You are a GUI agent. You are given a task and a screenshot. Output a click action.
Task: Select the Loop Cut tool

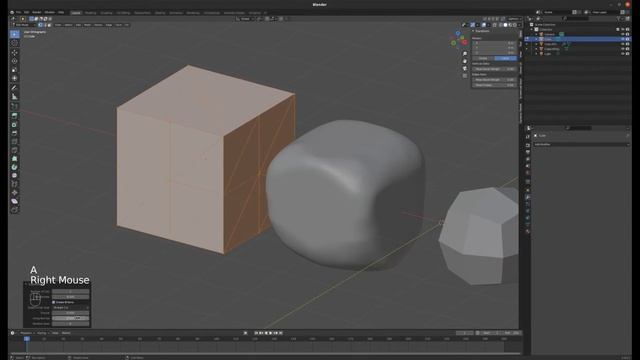point(14,142)
